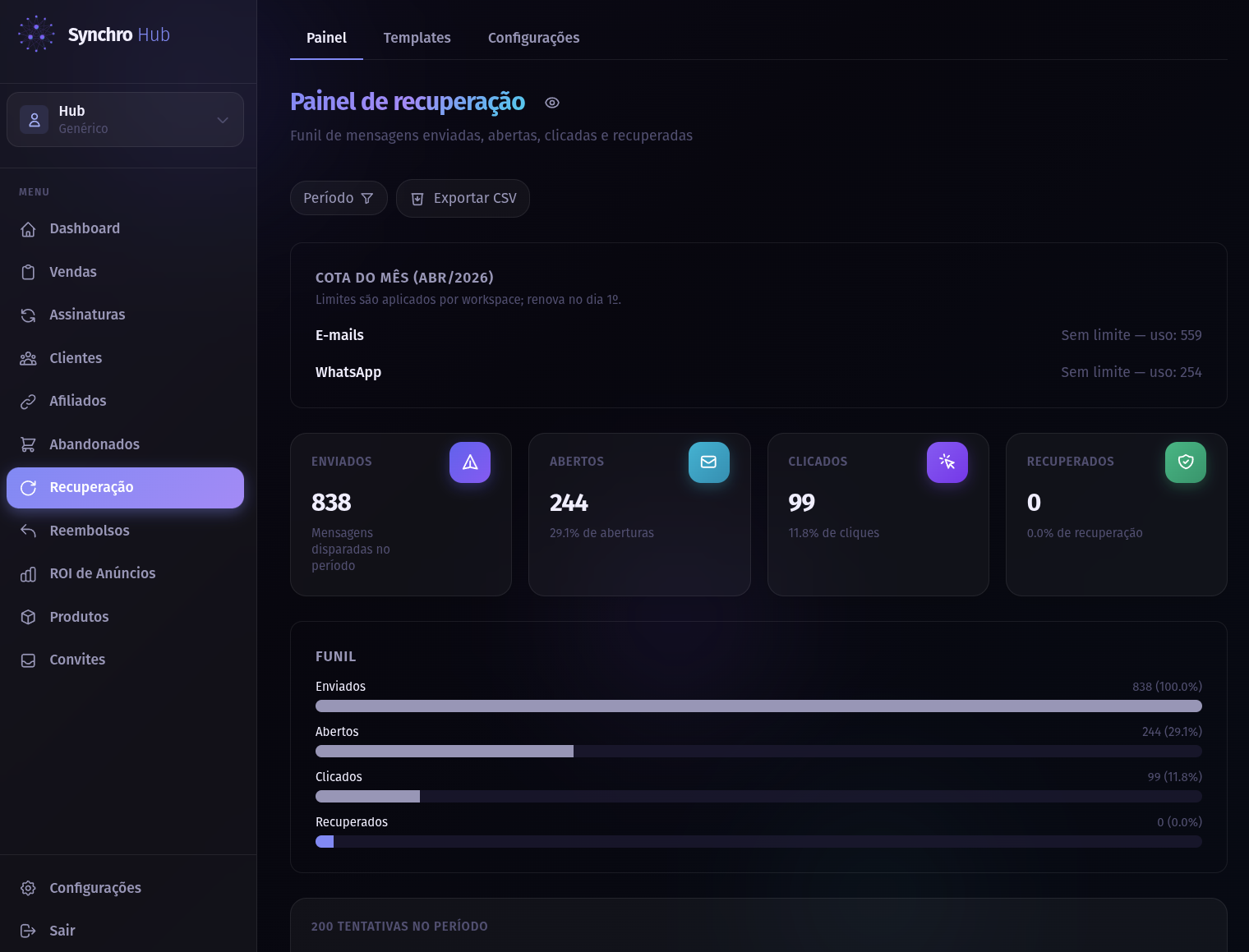Click the Recuperados funnel progress bar
This screenshot has width=1249, height=952.
point(758,842)
